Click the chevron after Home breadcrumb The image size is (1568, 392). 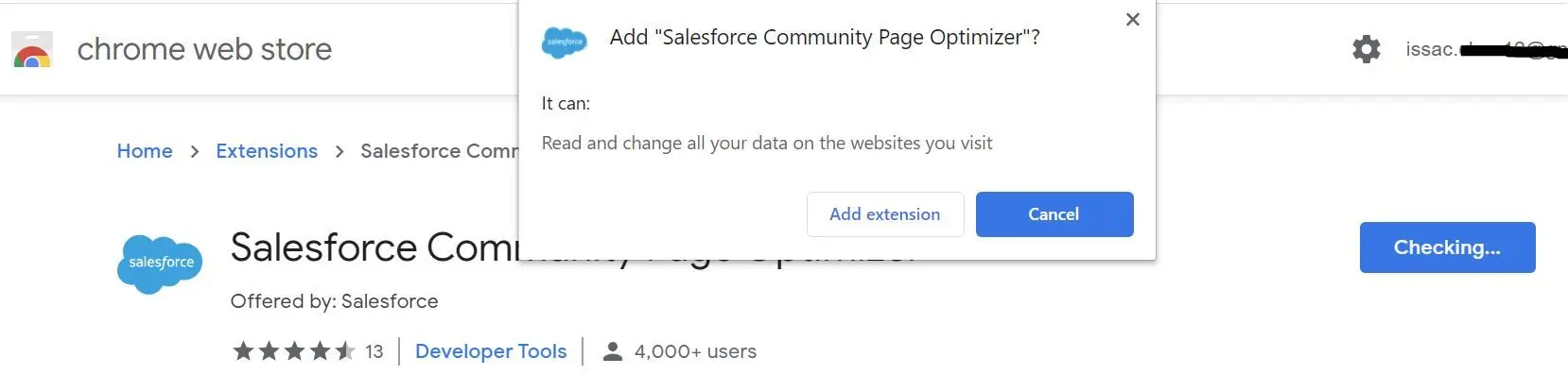(195, 151)
